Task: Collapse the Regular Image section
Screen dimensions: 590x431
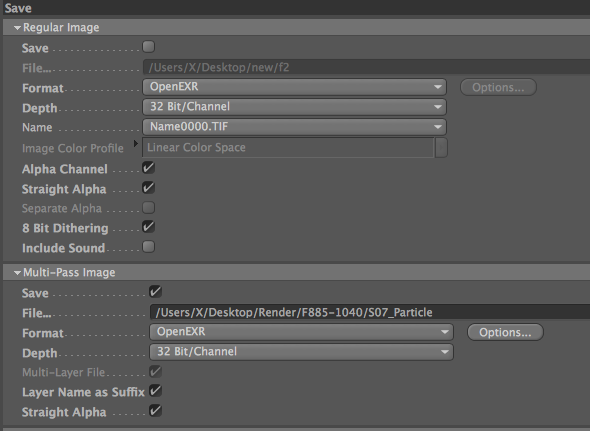Action: [17, 28]
